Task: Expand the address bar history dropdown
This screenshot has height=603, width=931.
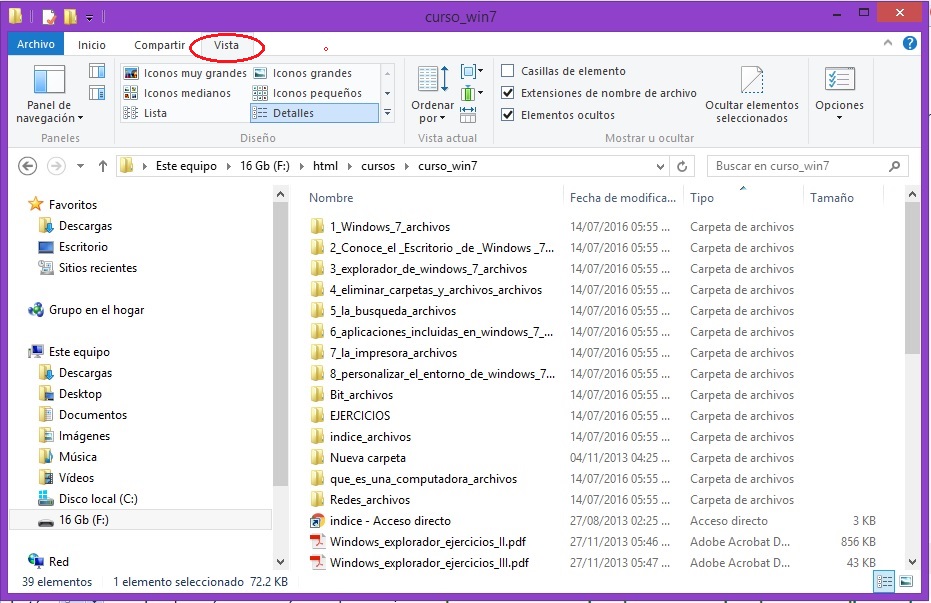Action: click(x=660, y=166)
